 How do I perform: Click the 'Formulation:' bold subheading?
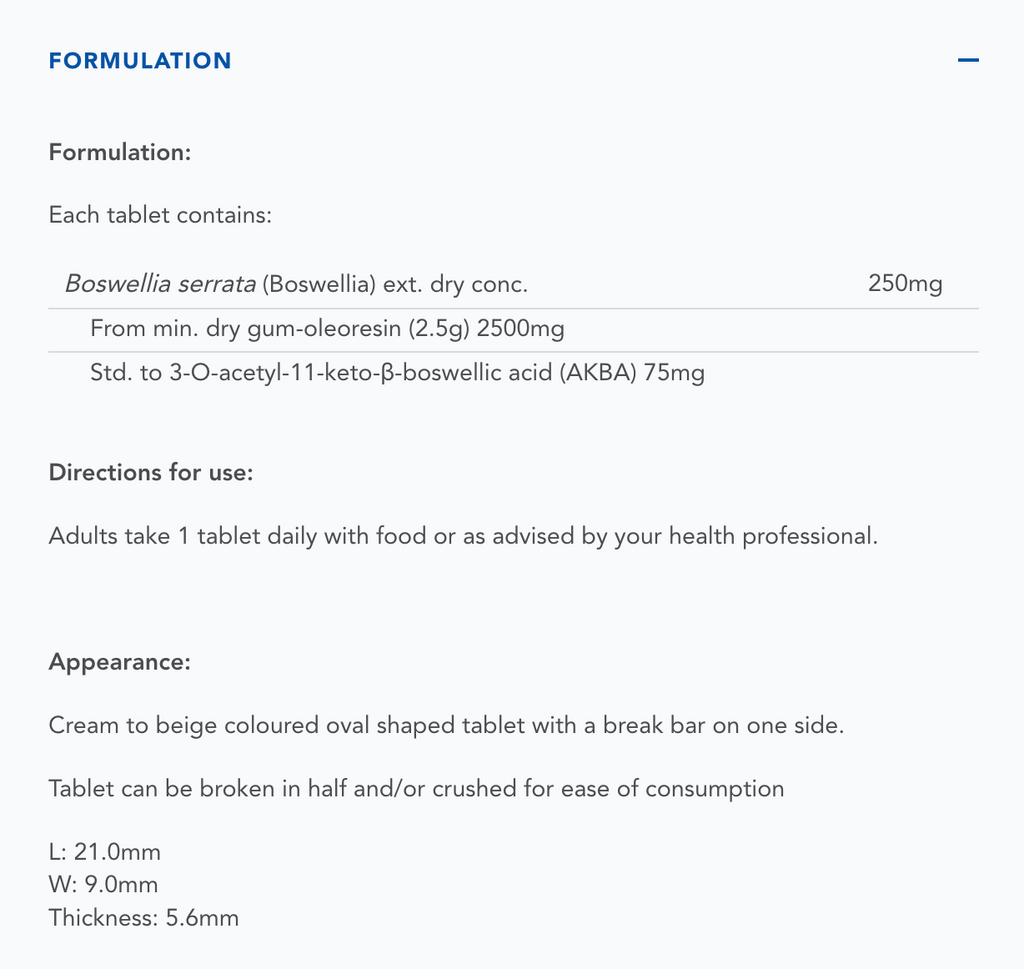tap(120, 153)
